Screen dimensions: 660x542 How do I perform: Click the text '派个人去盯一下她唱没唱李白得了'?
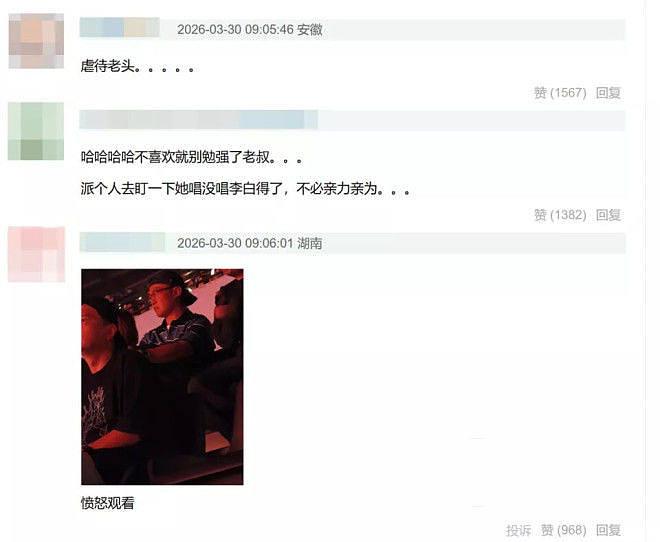tap(181, 189)
